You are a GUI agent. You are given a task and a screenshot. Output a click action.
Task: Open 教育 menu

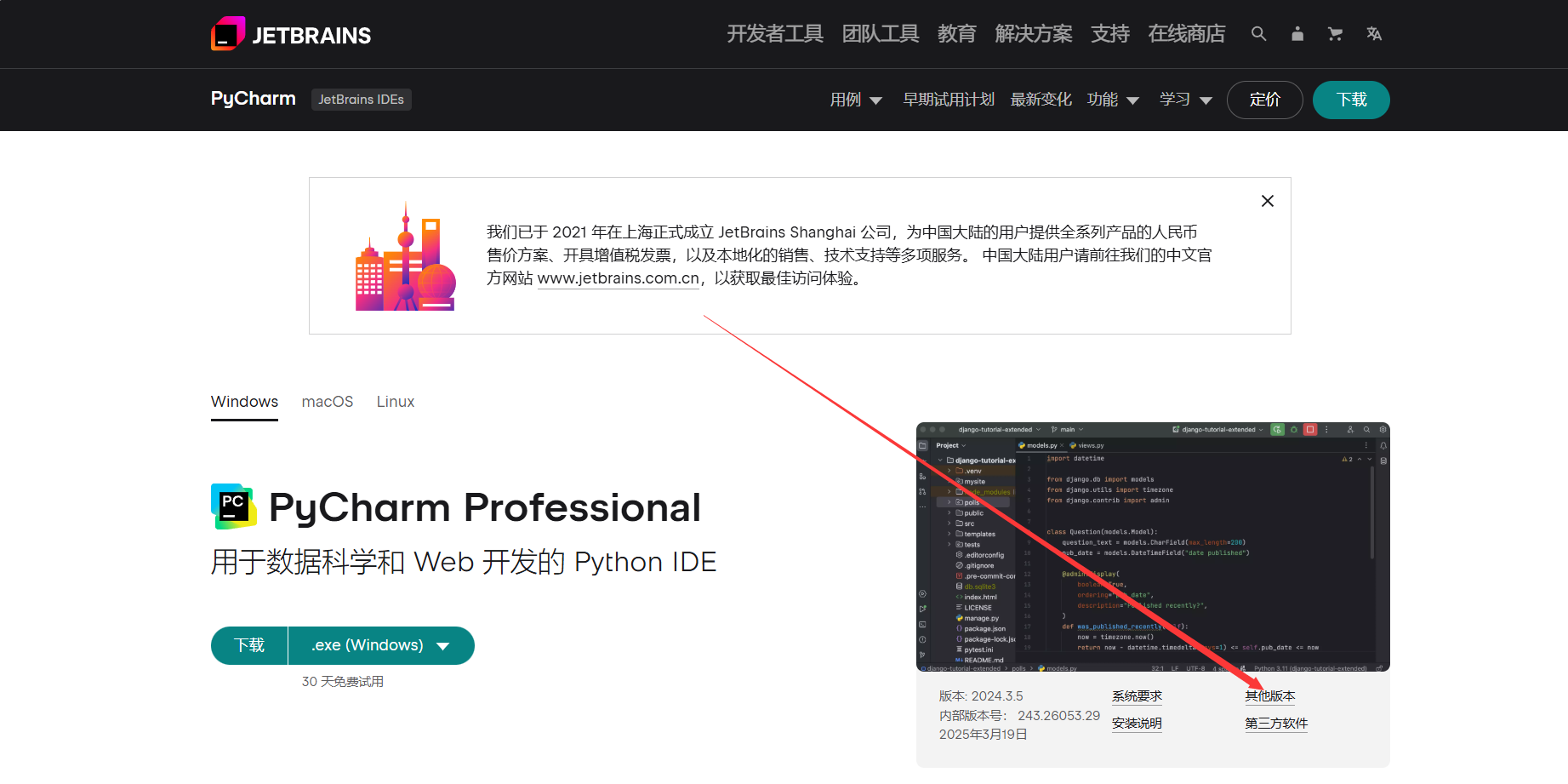(956, 34)
